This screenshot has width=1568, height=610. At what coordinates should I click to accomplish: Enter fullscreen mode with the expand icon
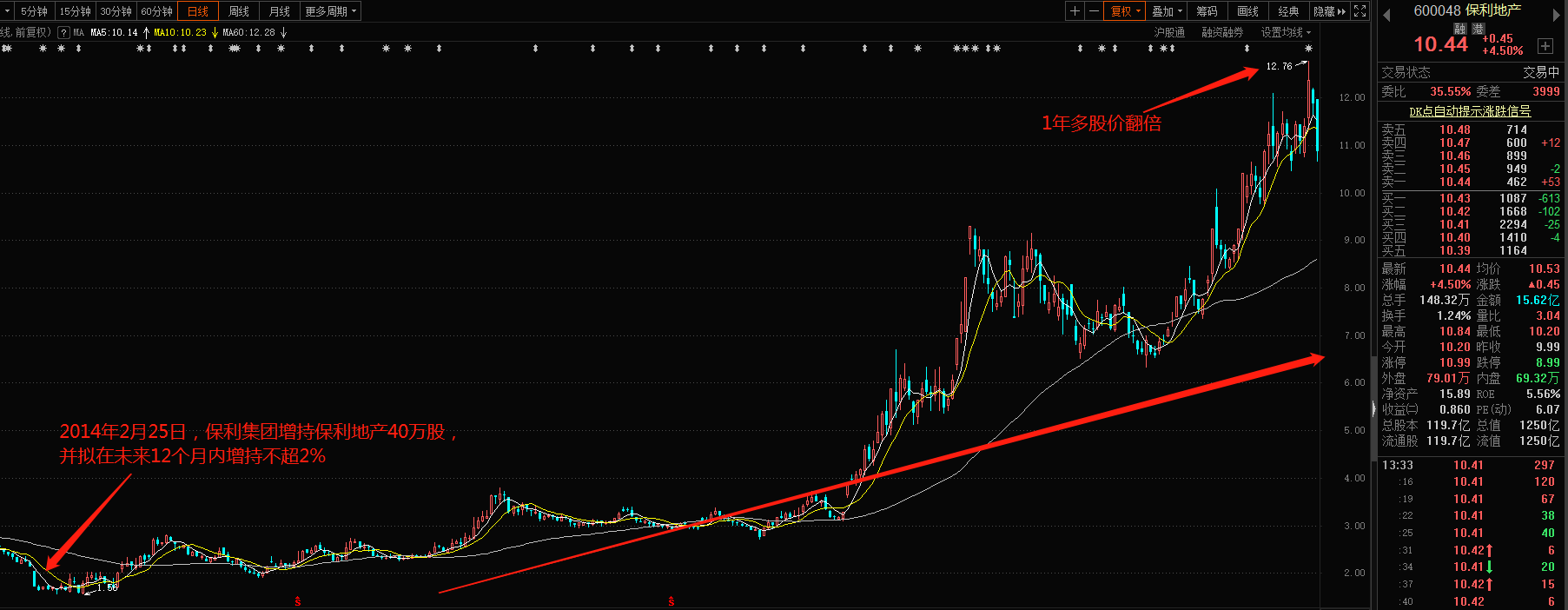coord(1360,11)
